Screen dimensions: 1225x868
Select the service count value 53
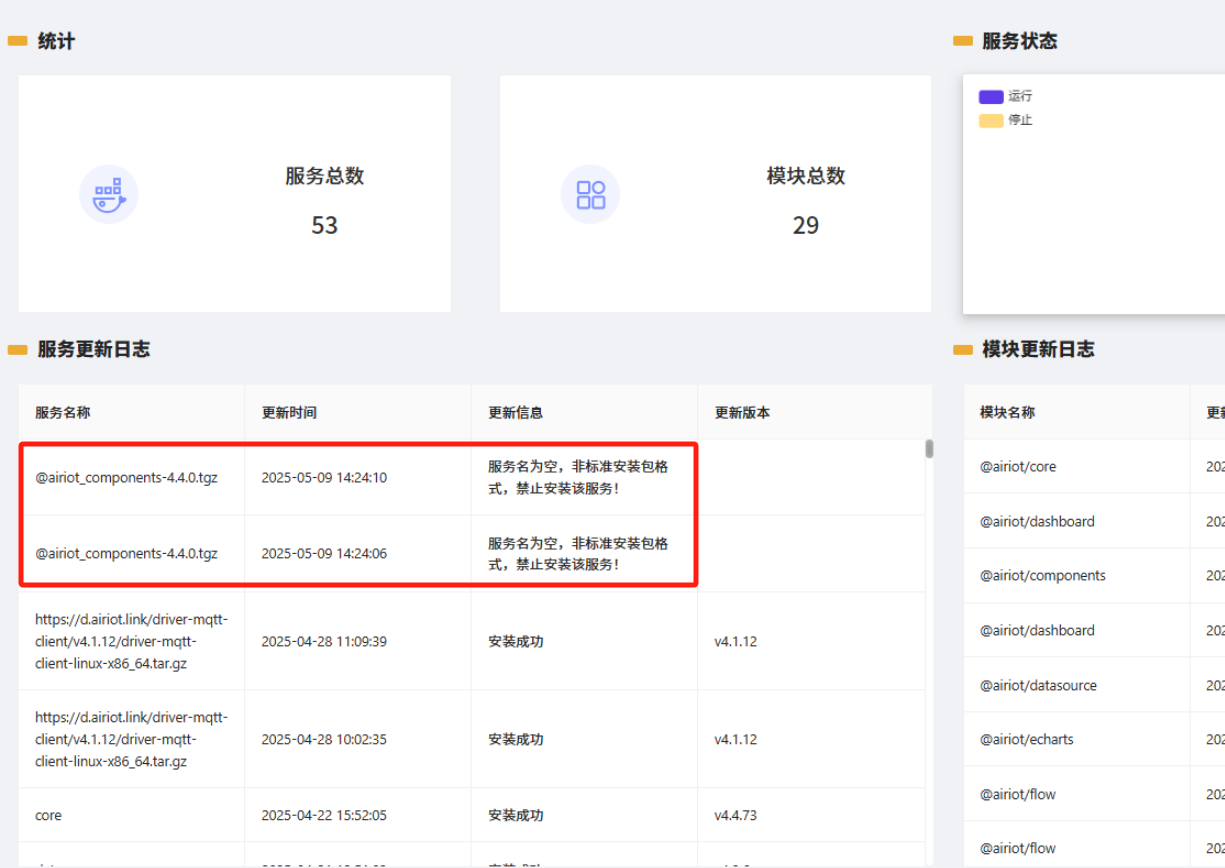pyautogui.click(x=325, y=225)
